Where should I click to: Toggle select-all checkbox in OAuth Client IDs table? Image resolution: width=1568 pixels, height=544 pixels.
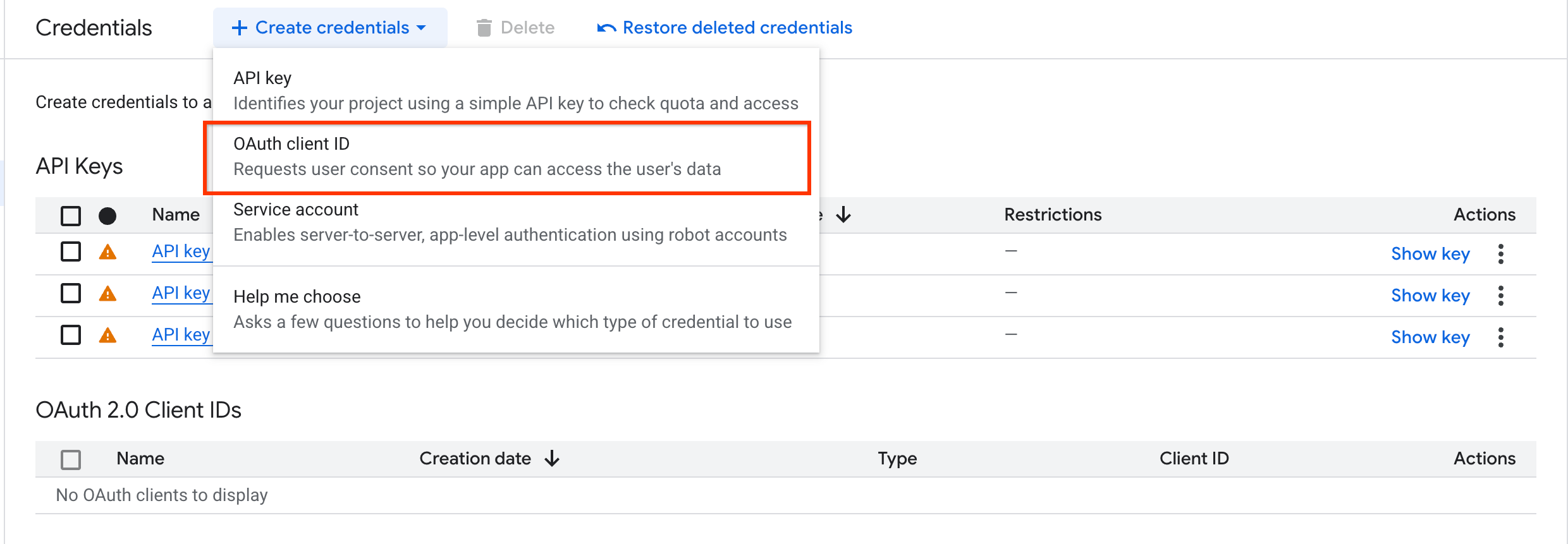(x=71, y=459)
